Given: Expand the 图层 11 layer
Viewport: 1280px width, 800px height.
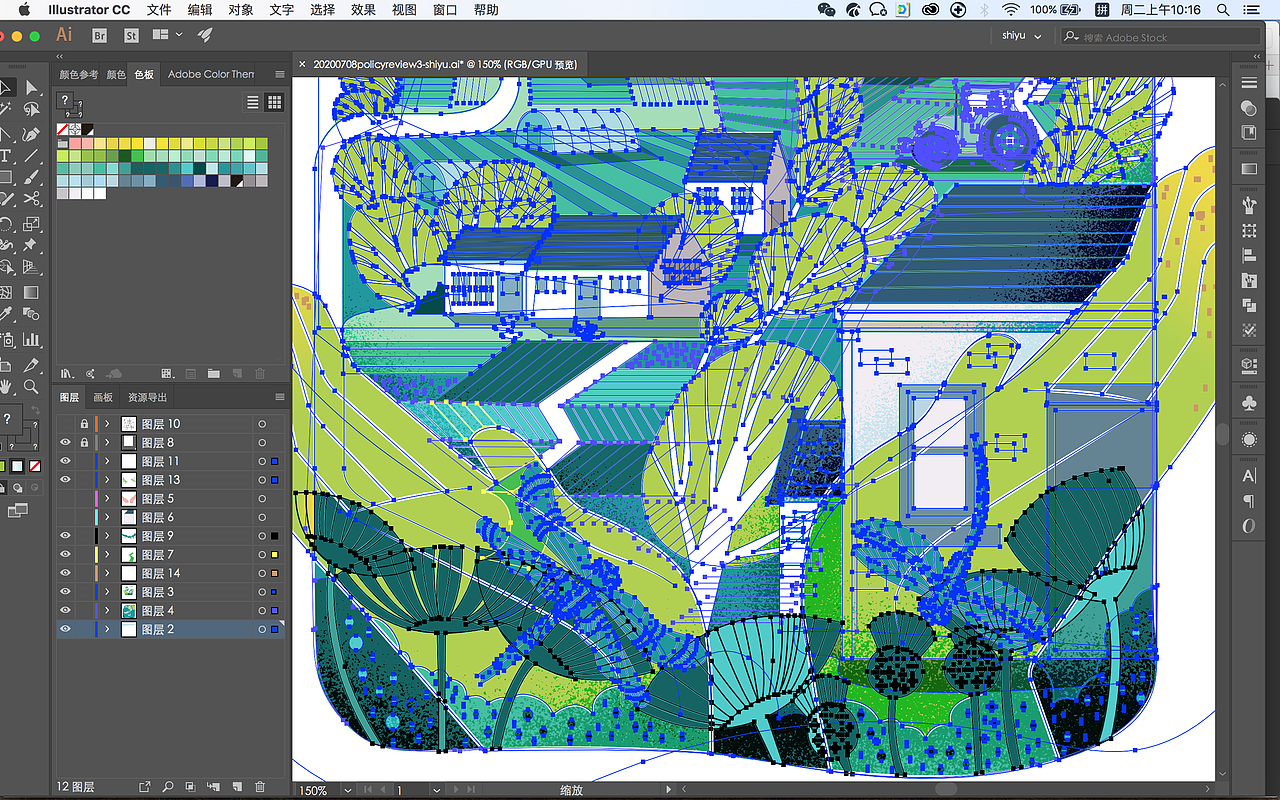Looking at the screenshot, I should tap(106, 461).
